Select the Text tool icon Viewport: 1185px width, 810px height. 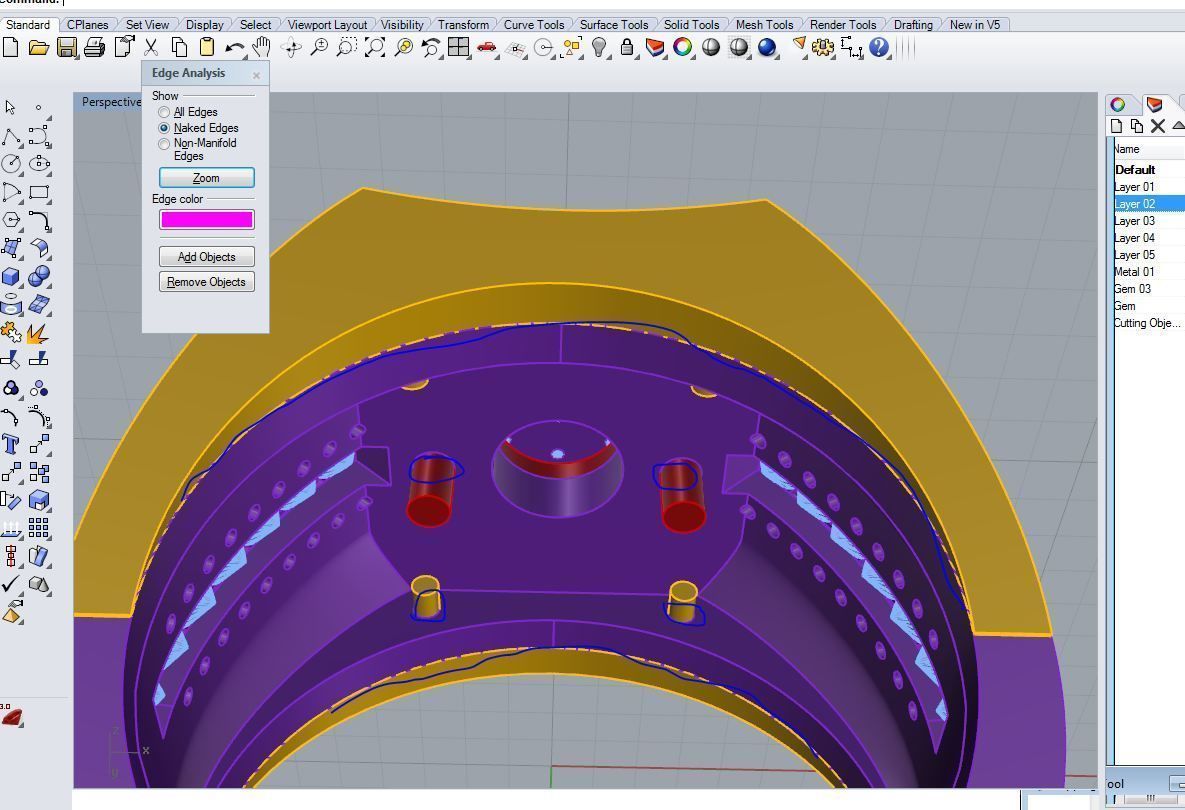11,444
